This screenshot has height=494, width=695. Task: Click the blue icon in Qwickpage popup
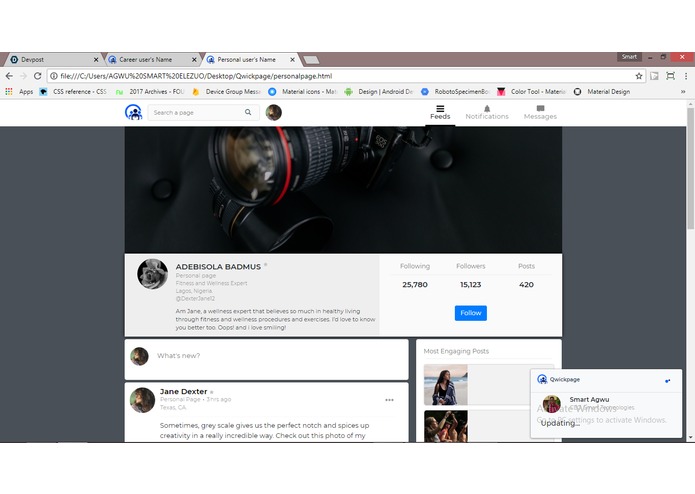(668, 381)
